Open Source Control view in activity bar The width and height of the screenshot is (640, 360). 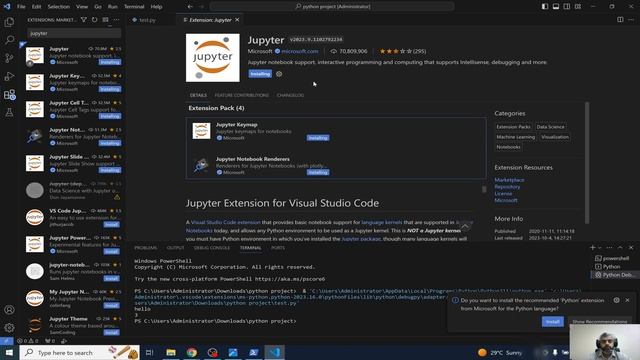(x=9, y=58)
